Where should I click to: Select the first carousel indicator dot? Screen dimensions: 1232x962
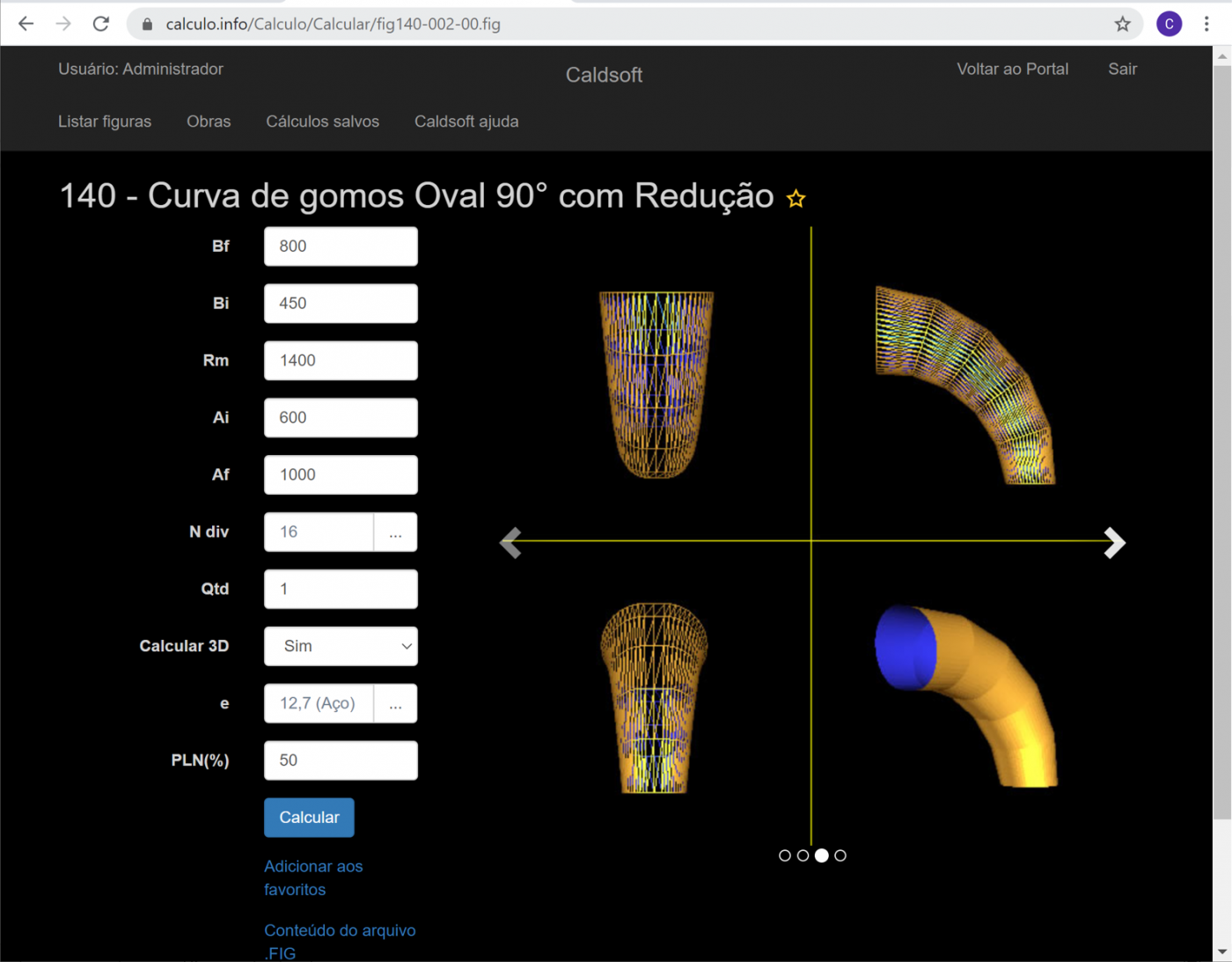point(784,856)
